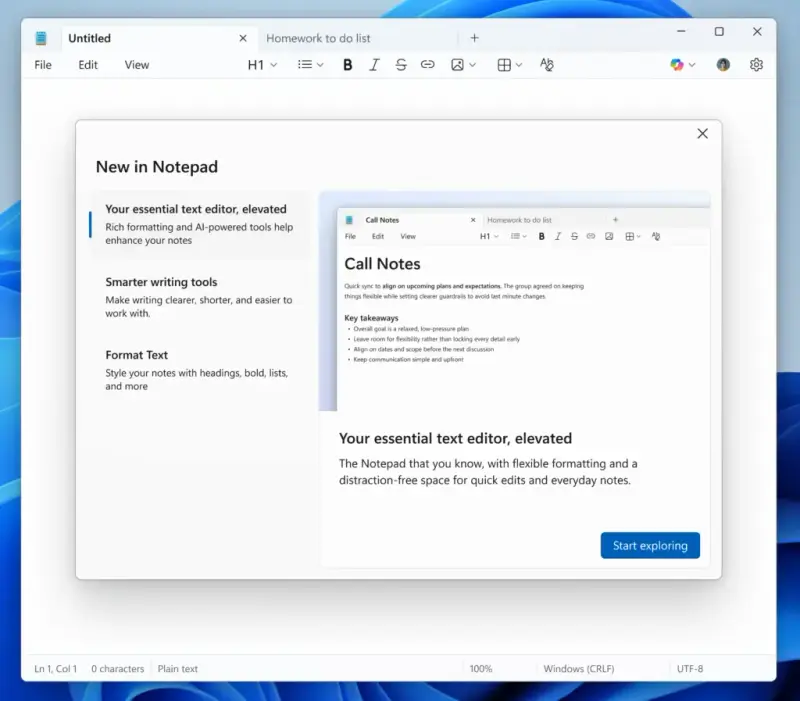The image size is (800, 701).
Task: Click UTF-8 in the status bar
Action: (x=691, y=668)
